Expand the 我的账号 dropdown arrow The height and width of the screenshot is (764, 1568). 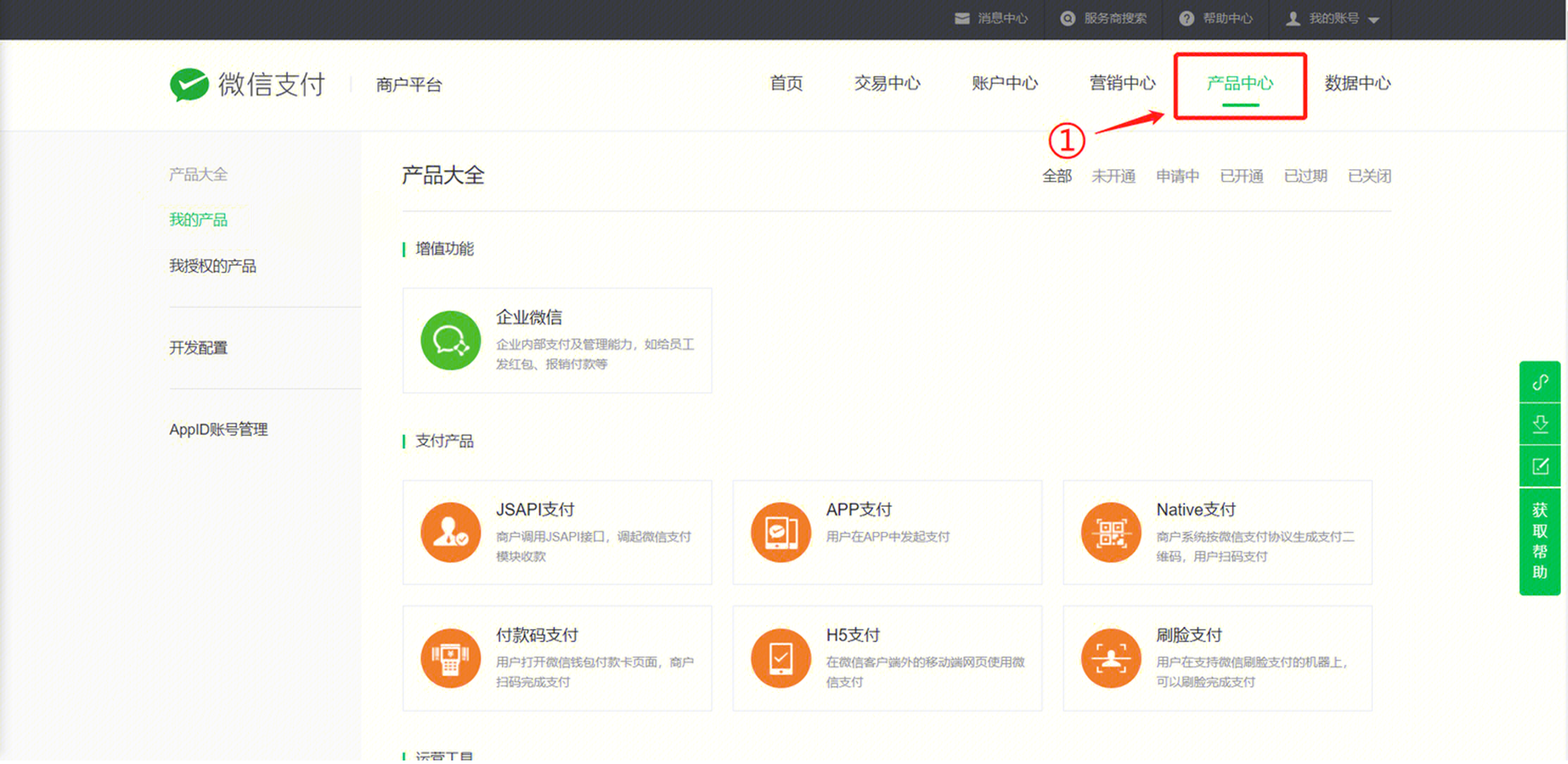[1374, 20]
